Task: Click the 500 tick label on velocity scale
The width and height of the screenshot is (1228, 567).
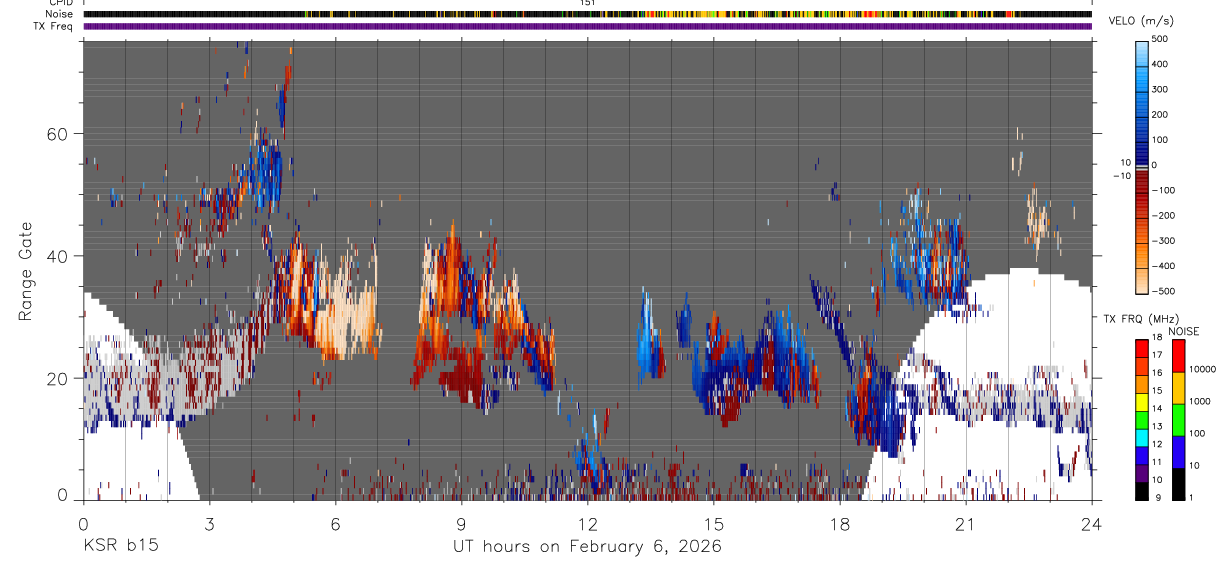Action: [x=1161, y=39]
